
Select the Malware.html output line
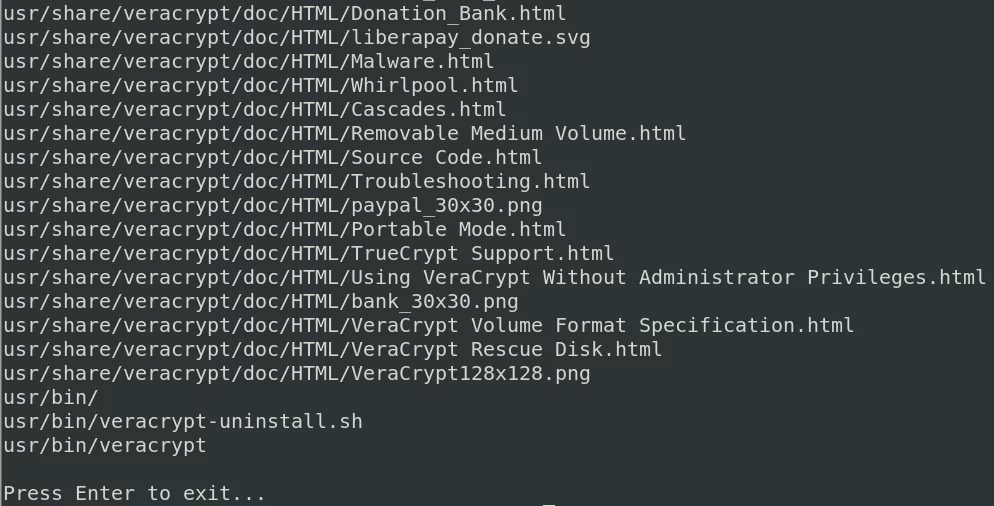pos(248,62)
